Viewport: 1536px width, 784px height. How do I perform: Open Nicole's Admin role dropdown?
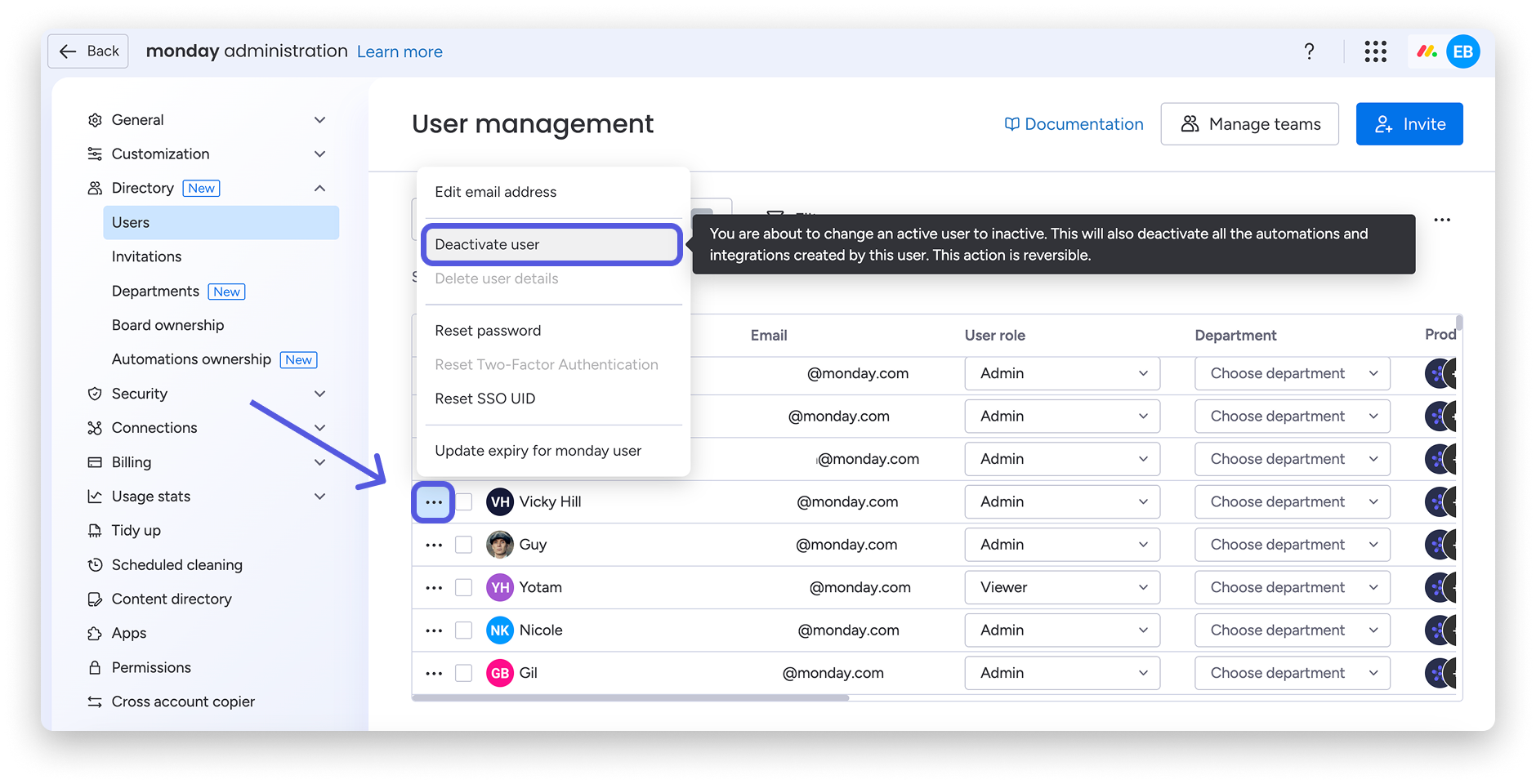click(1062, 630)
